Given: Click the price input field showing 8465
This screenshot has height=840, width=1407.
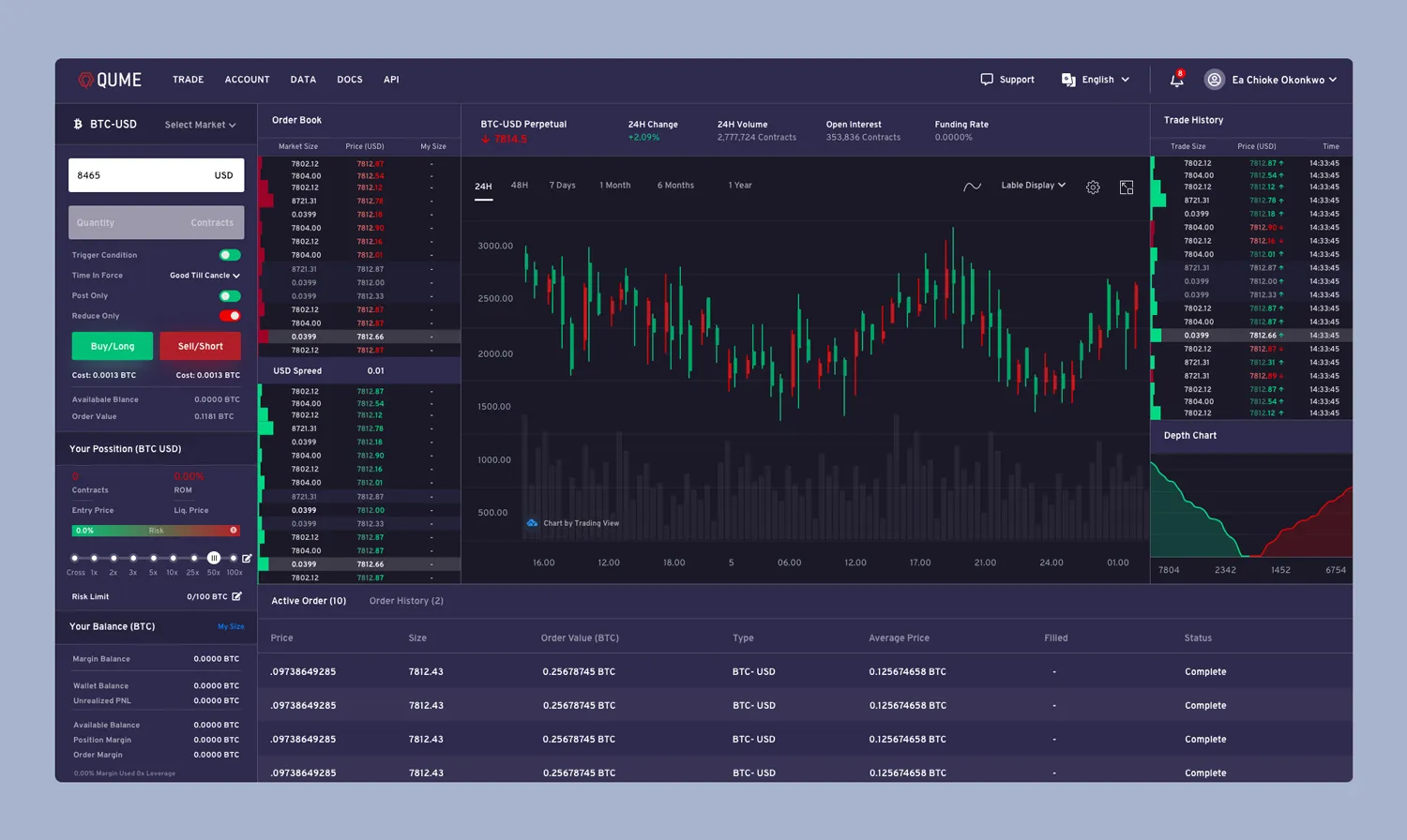Looking at the screenshot, I should point(157,175).
